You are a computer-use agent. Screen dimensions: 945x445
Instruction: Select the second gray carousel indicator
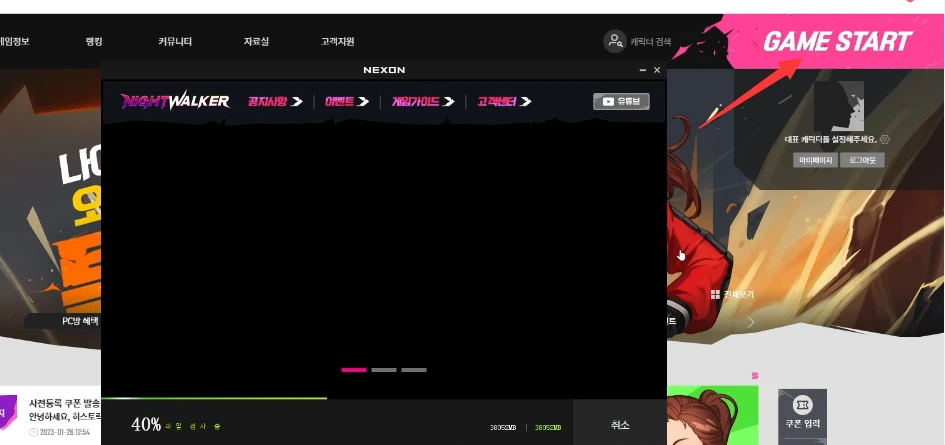[384, 370]
